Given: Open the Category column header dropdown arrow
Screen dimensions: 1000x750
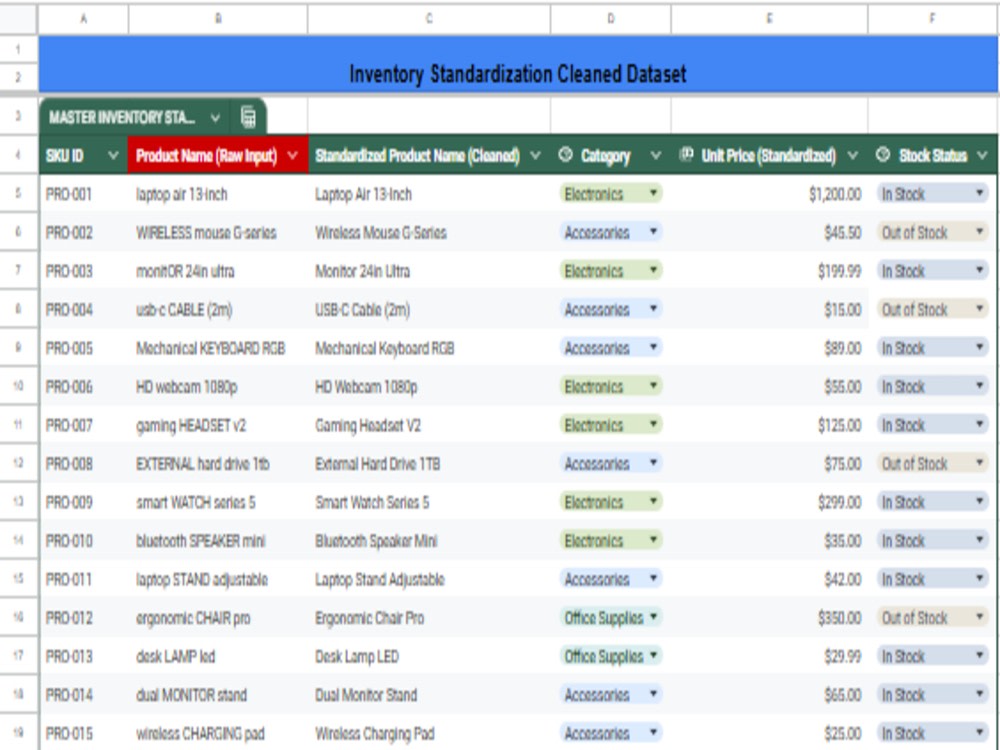Looking at the screenshot, I should [x=655, y=156].
